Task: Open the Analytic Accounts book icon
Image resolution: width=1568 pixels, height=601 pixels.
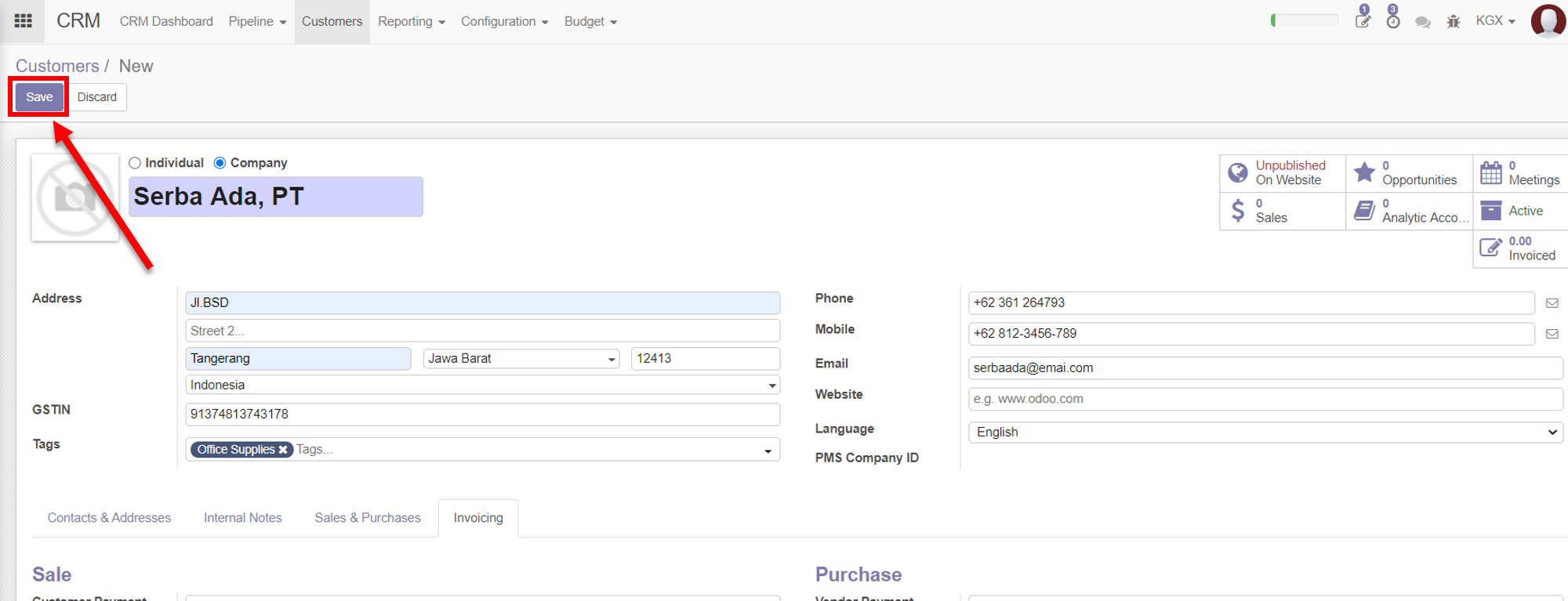Action: (x=1365, y=211)
